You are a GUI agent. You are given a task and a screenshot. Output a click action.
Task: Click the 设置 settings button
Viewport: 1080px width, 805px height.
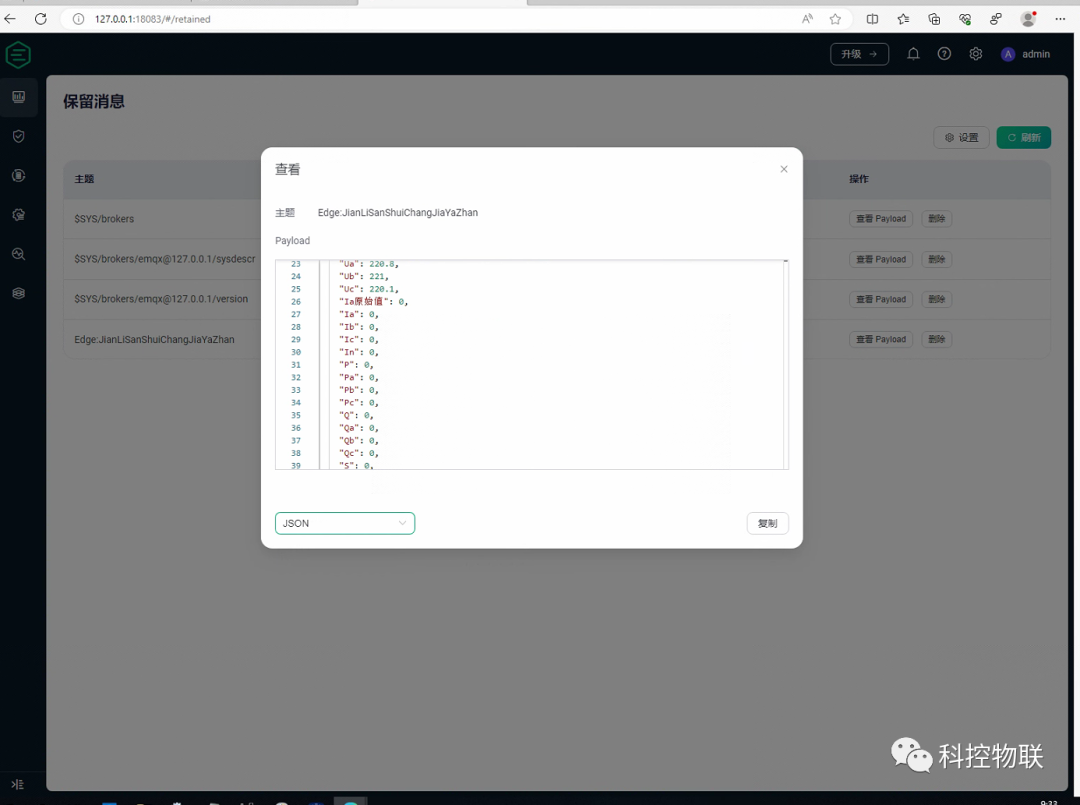click(962, 137)
